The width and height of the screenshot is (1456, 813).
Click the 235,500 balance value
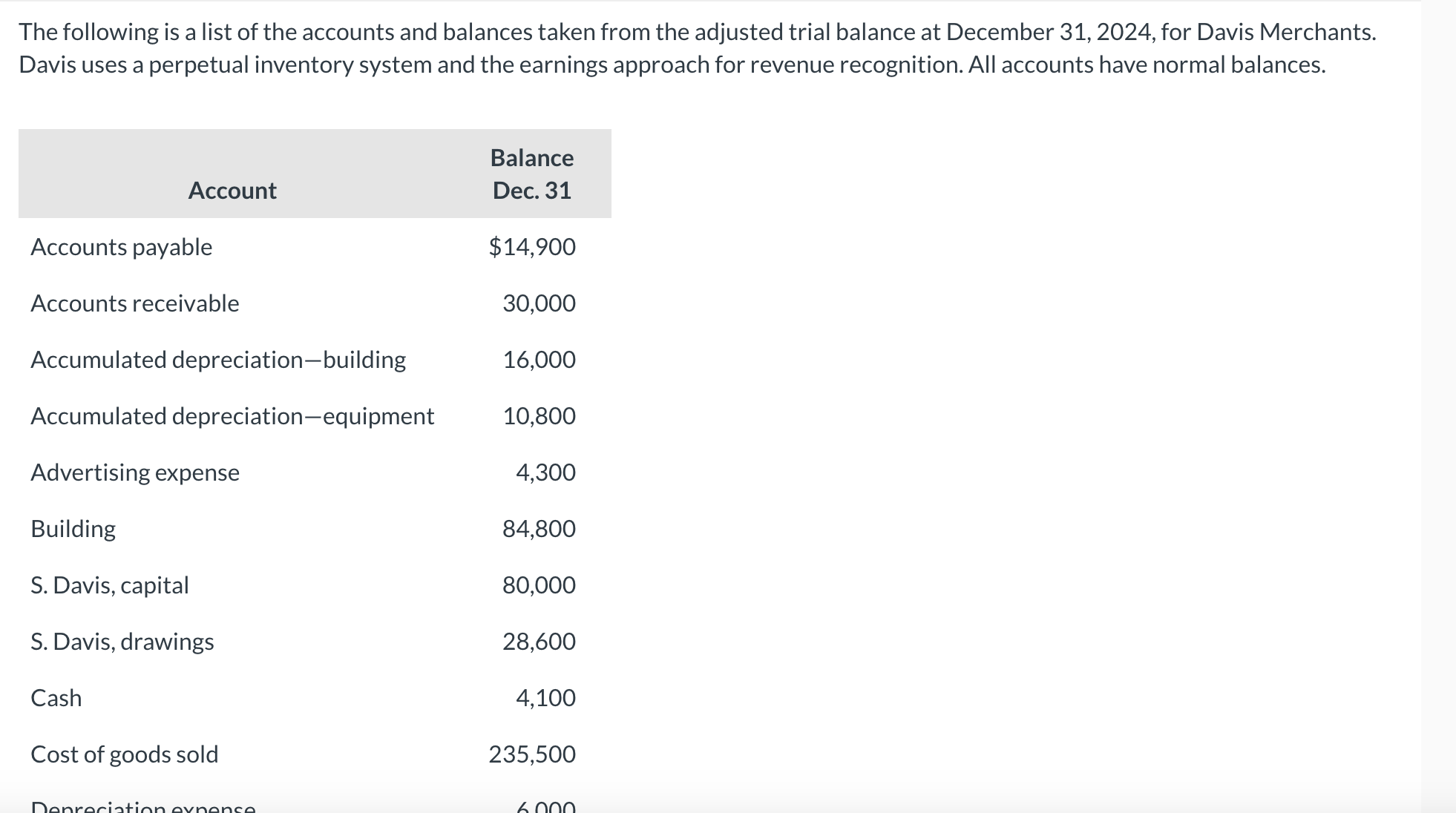point(531,754)
